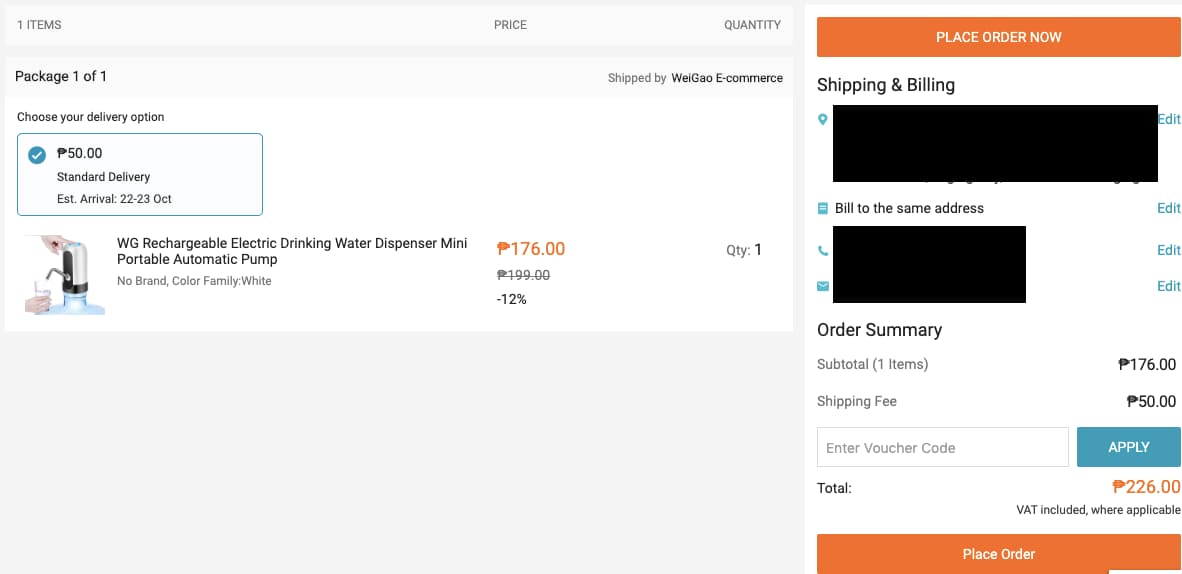Edit the email address
This screenshot has height=574, width=1182.
1168,286
